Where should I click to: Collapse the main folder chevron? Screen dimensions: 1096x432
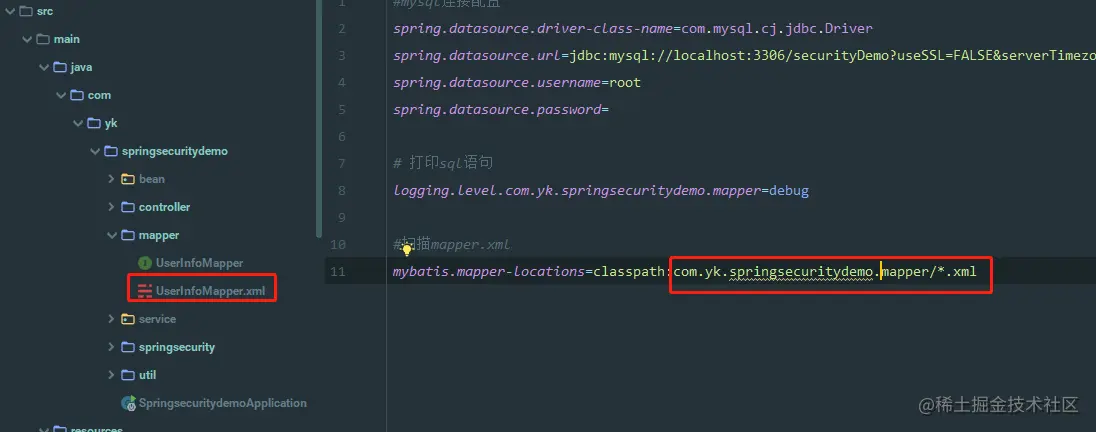pyautogui.click(x=26, y=39)
